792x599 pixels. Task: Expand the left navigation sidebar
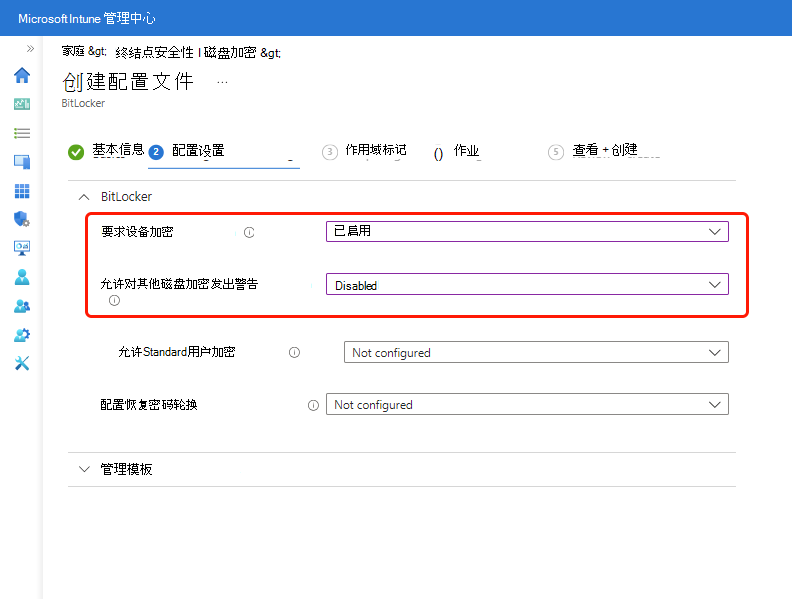coord(30,48)
